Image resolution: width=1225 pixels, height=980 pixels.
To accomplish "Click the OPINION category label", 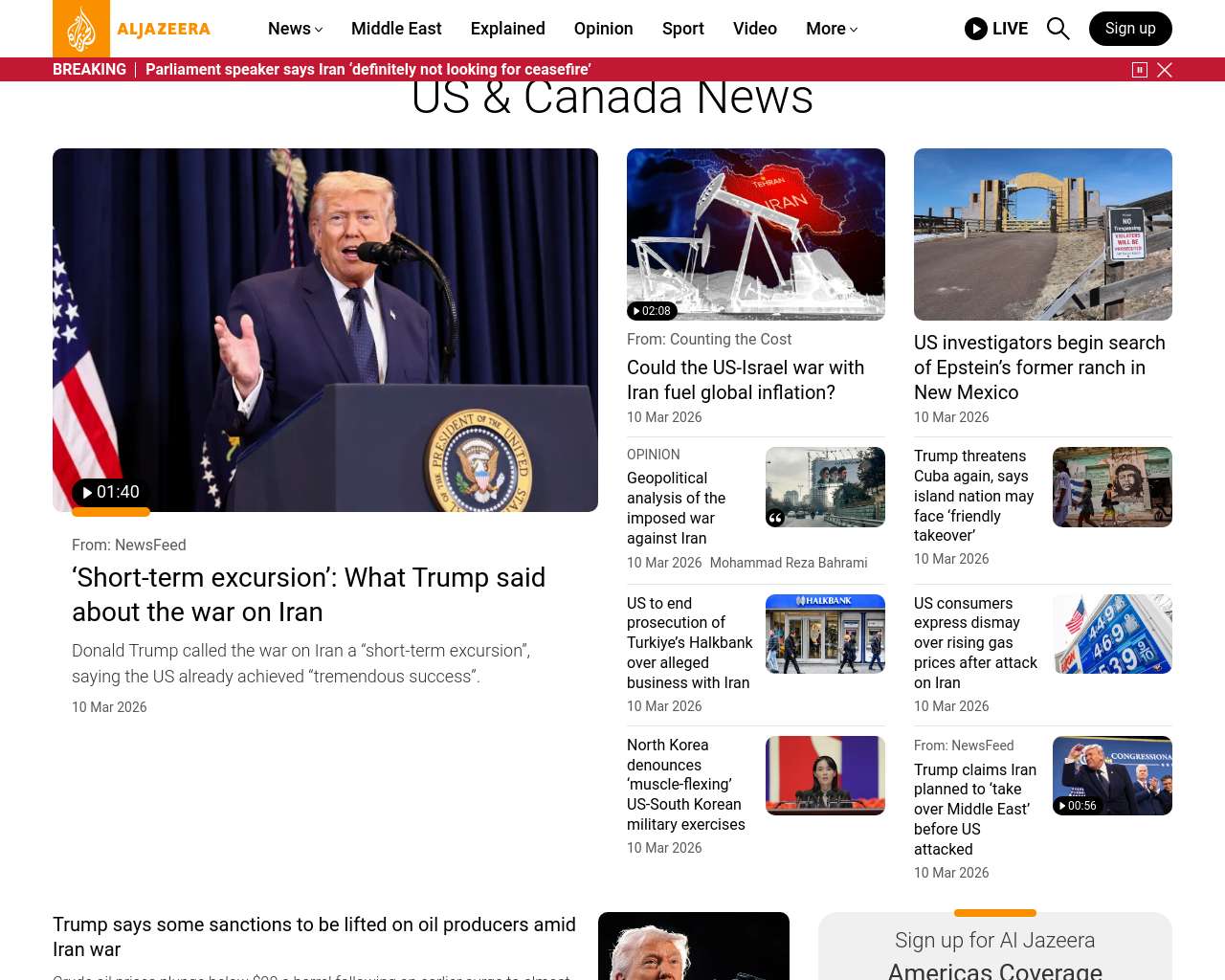I will pyautogui.click(x=654, y=455).
